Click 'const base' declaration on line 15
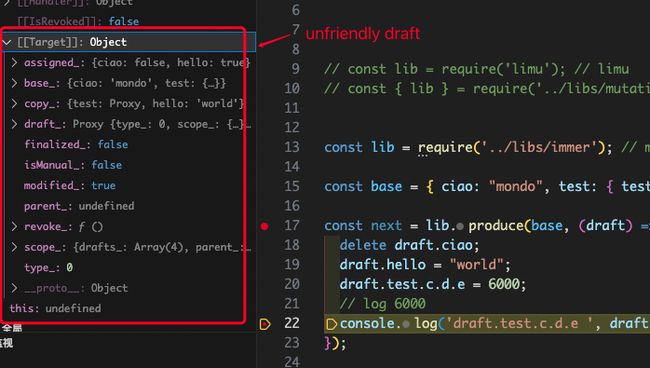The width and height of the screenshot is (650, 368). click(363, 186)
